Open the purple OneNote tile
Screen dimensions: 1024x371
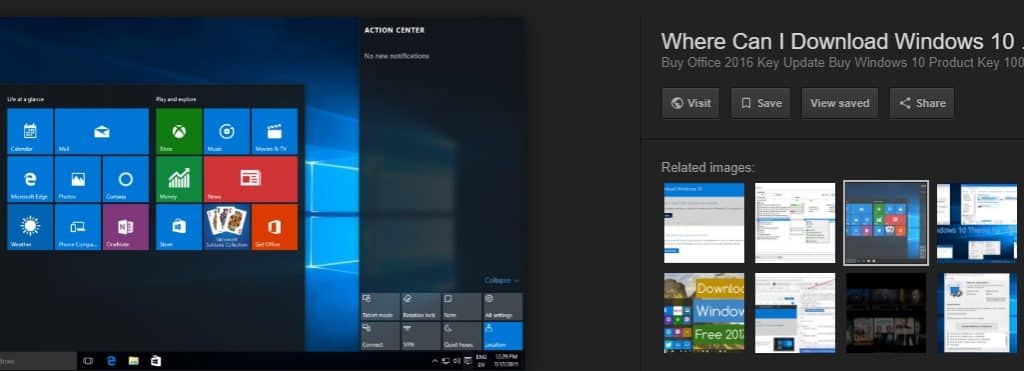[x=125, y=227]
